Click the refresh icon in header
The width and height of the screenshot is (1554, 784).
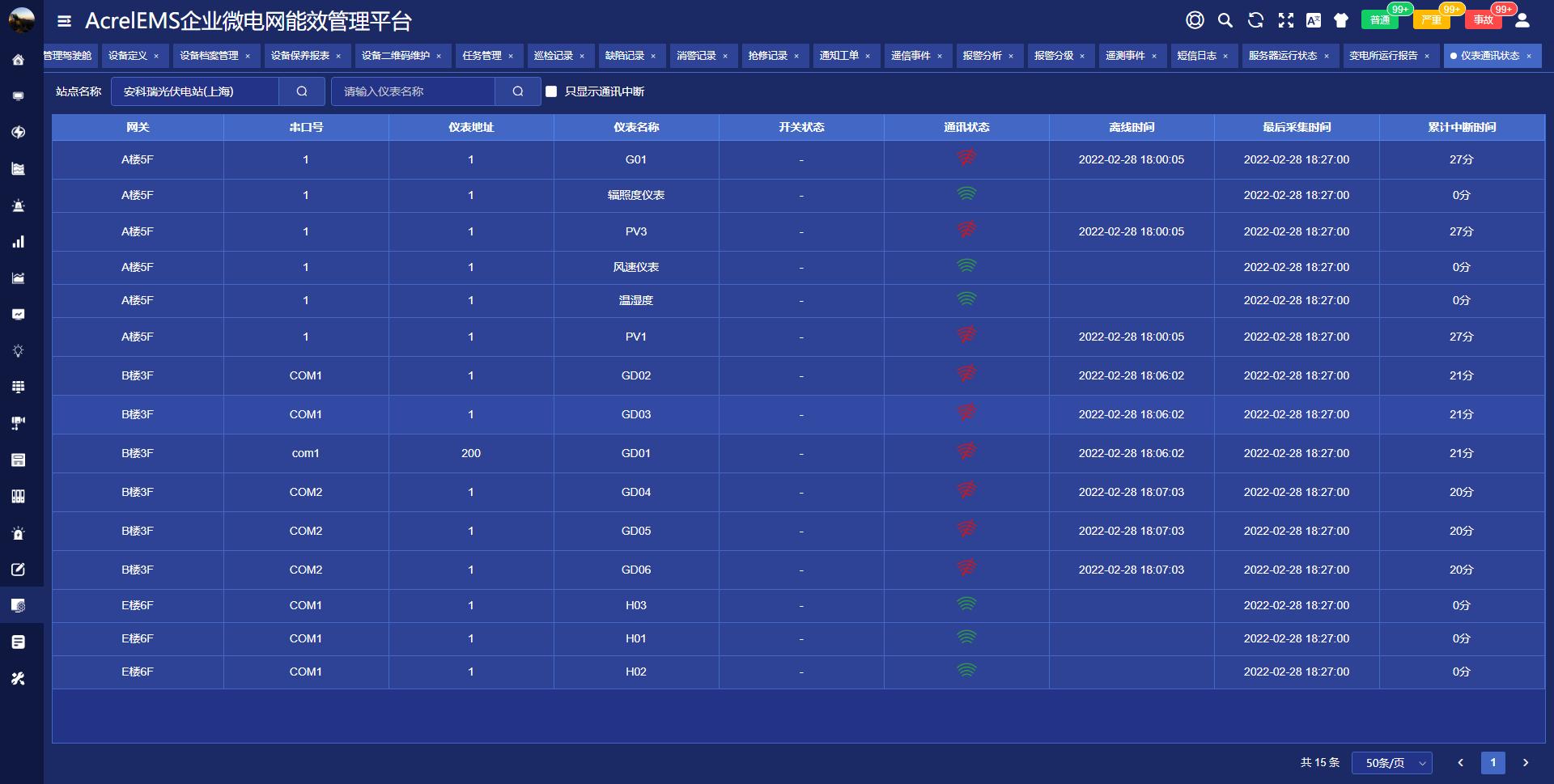click(1255, 20)
